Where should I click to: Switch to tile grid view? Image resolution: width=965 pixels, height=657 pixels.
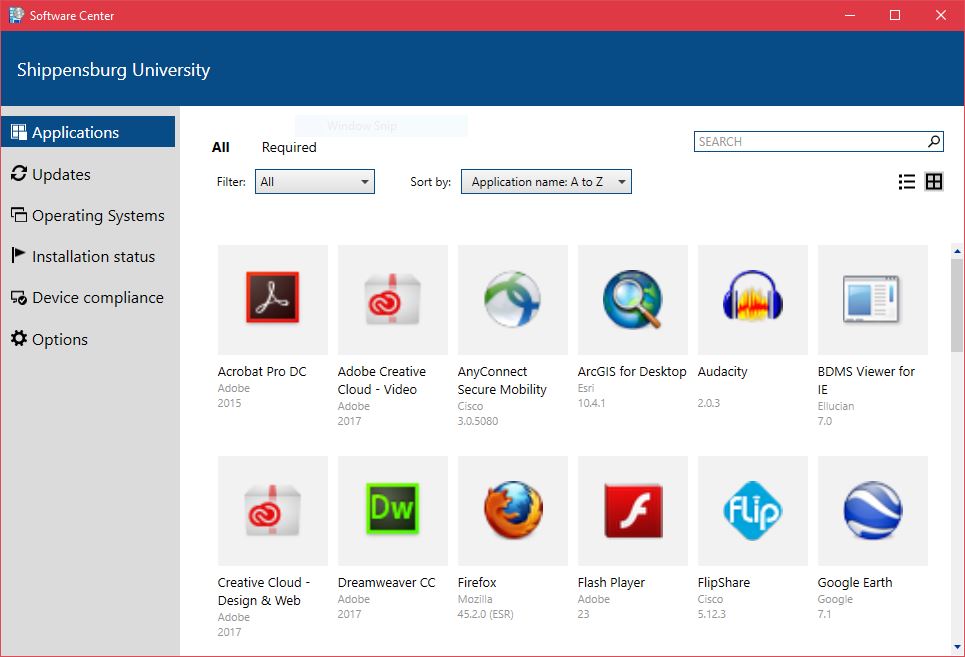[934, 182]
